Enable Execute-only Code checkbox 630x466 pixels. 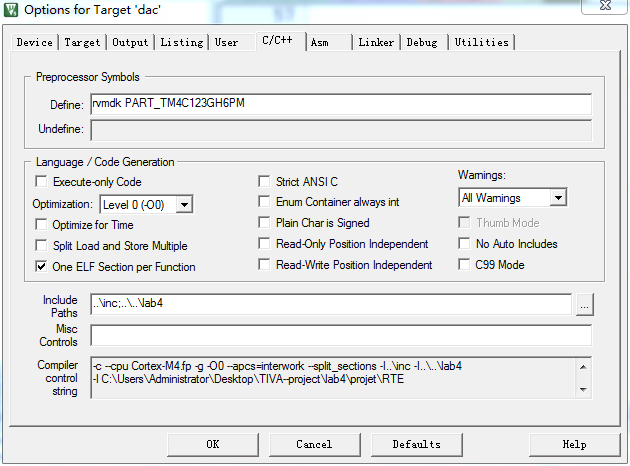(41, 182)
